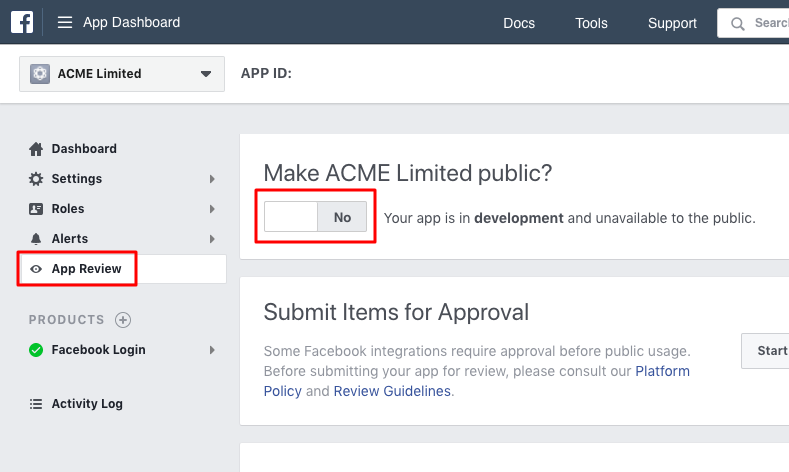Open the ACME Limited app selector dropdown
The image size is (789, 472).
tap(122, 74)
